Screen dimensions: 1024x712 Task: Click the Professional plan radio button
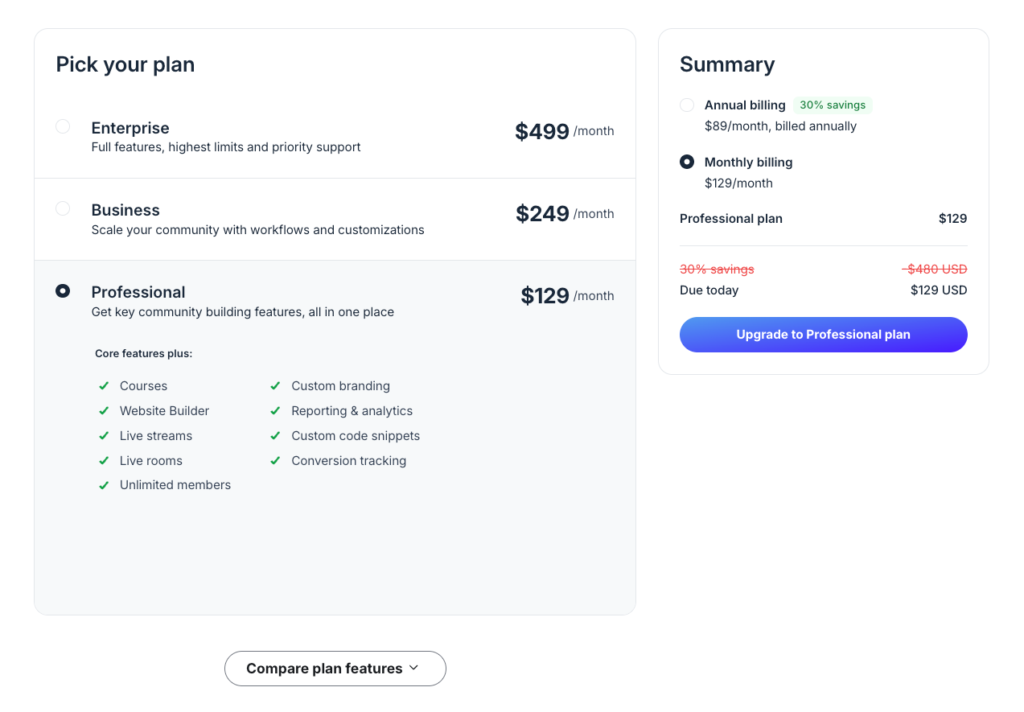pyautogui.click(x=63, y=291)
